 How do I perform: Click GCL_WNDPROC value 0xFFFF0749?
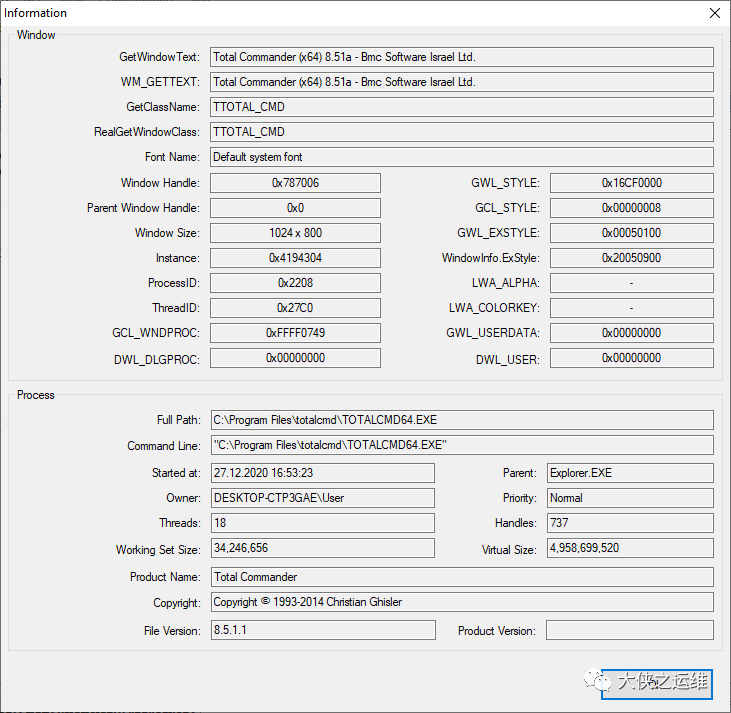pyautogui.click(x=295, y=333)
